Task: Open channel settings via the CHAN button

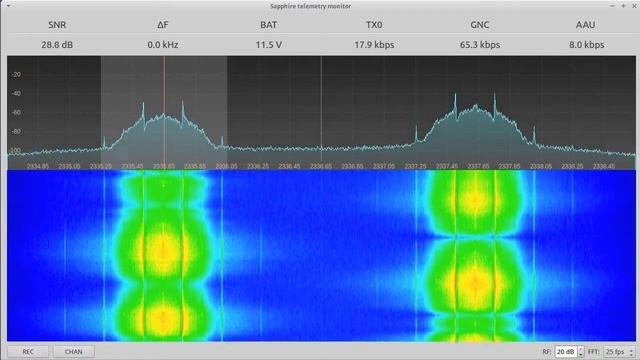Action: pos(73,351)
